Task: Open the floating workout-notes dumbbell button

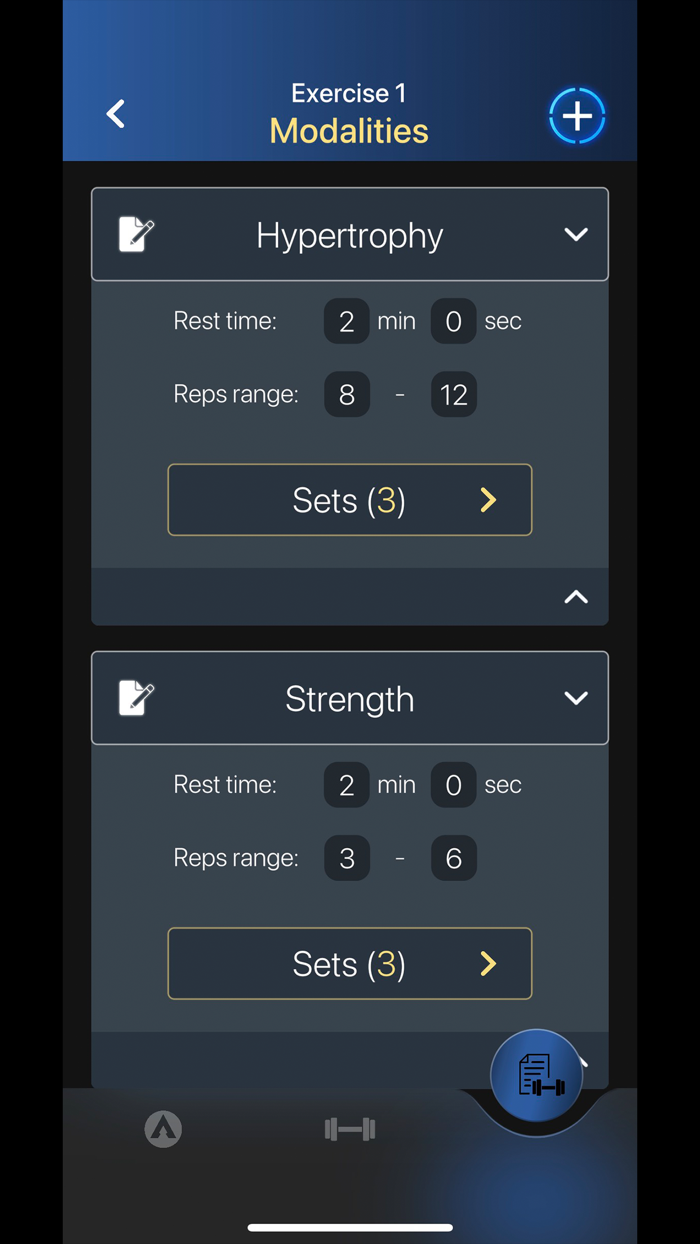Action: pos(537,1076)
